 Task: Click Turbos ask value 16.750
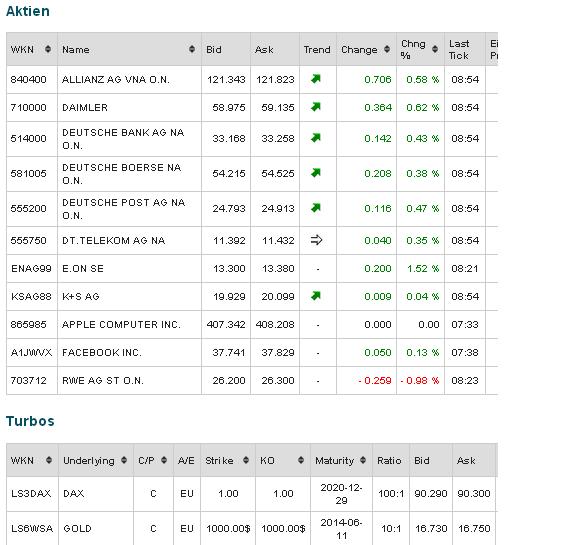pyautogui.click(x=474, y=528)
